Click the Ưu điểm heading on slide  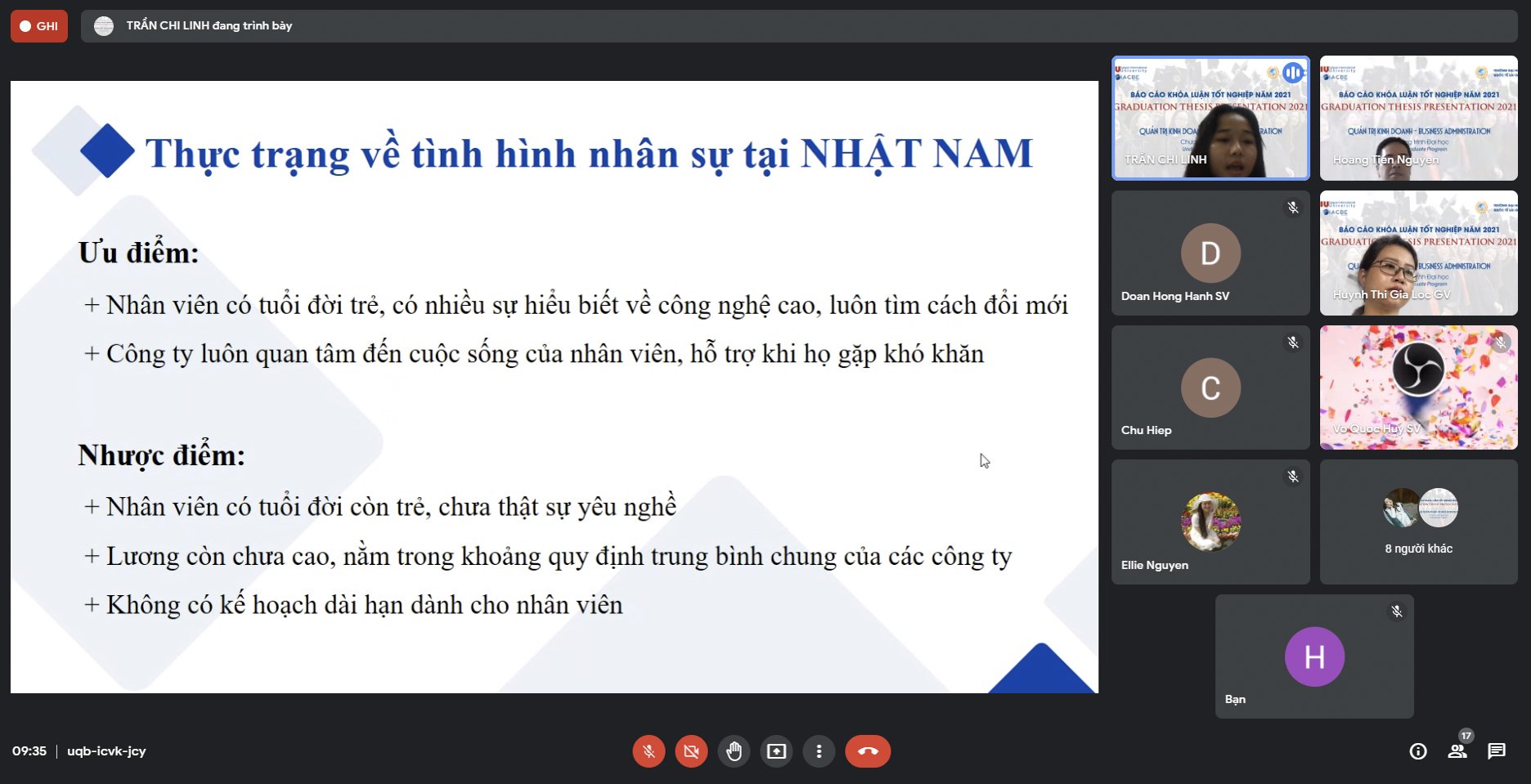coord(138,253)
